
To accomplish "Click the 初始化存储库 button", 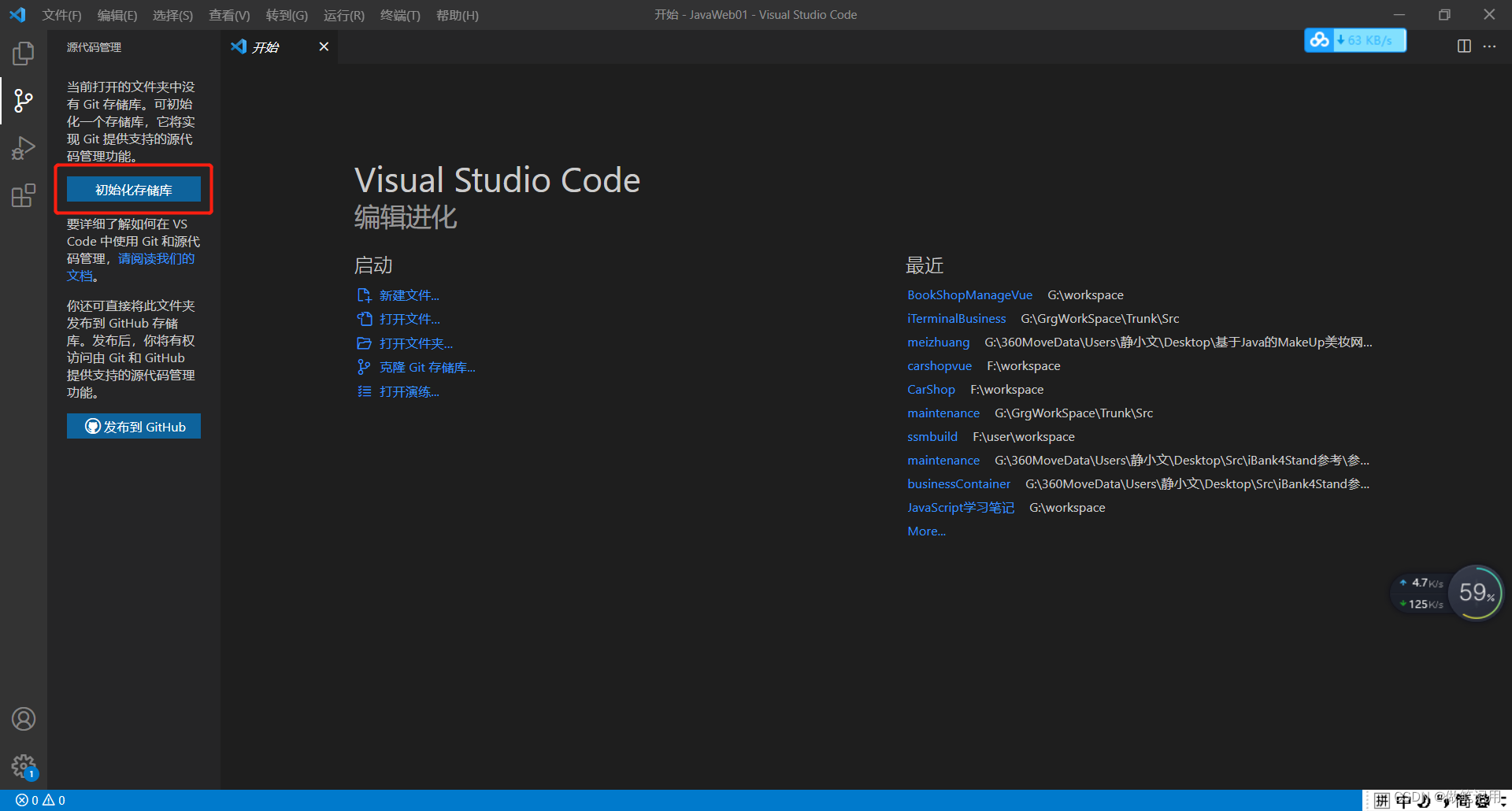I will (134, 190).
